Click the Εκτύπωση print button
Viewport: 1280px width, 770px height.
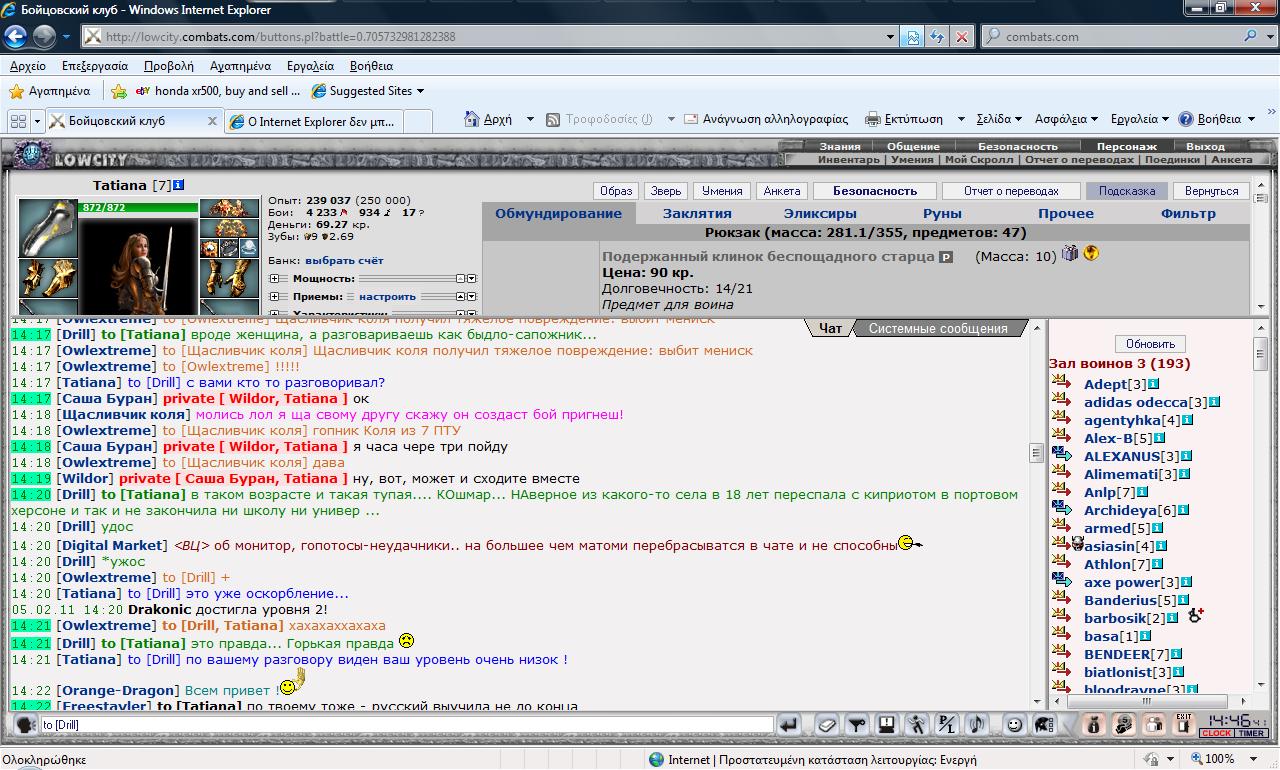[904, 119]
